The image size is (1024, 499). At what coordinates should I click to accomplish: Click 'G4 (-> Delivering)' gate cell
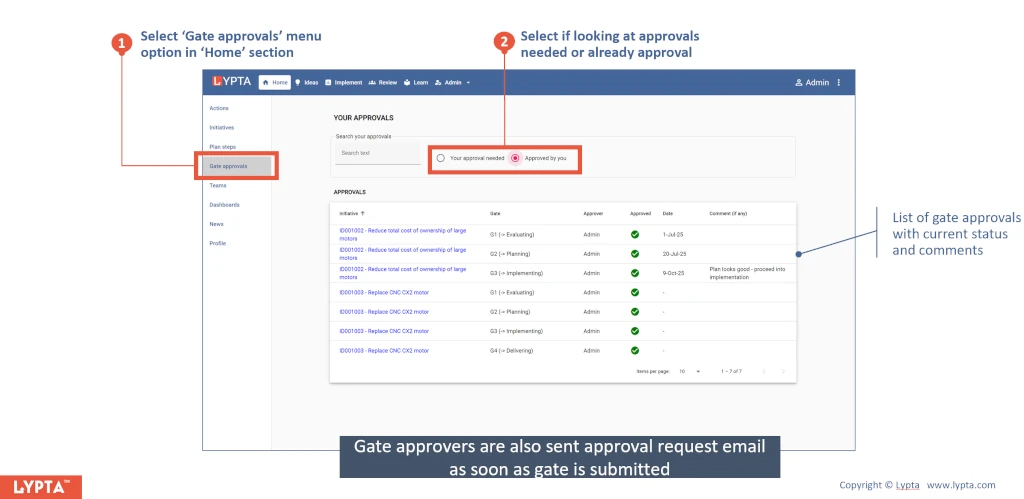(x=511, y=351)
